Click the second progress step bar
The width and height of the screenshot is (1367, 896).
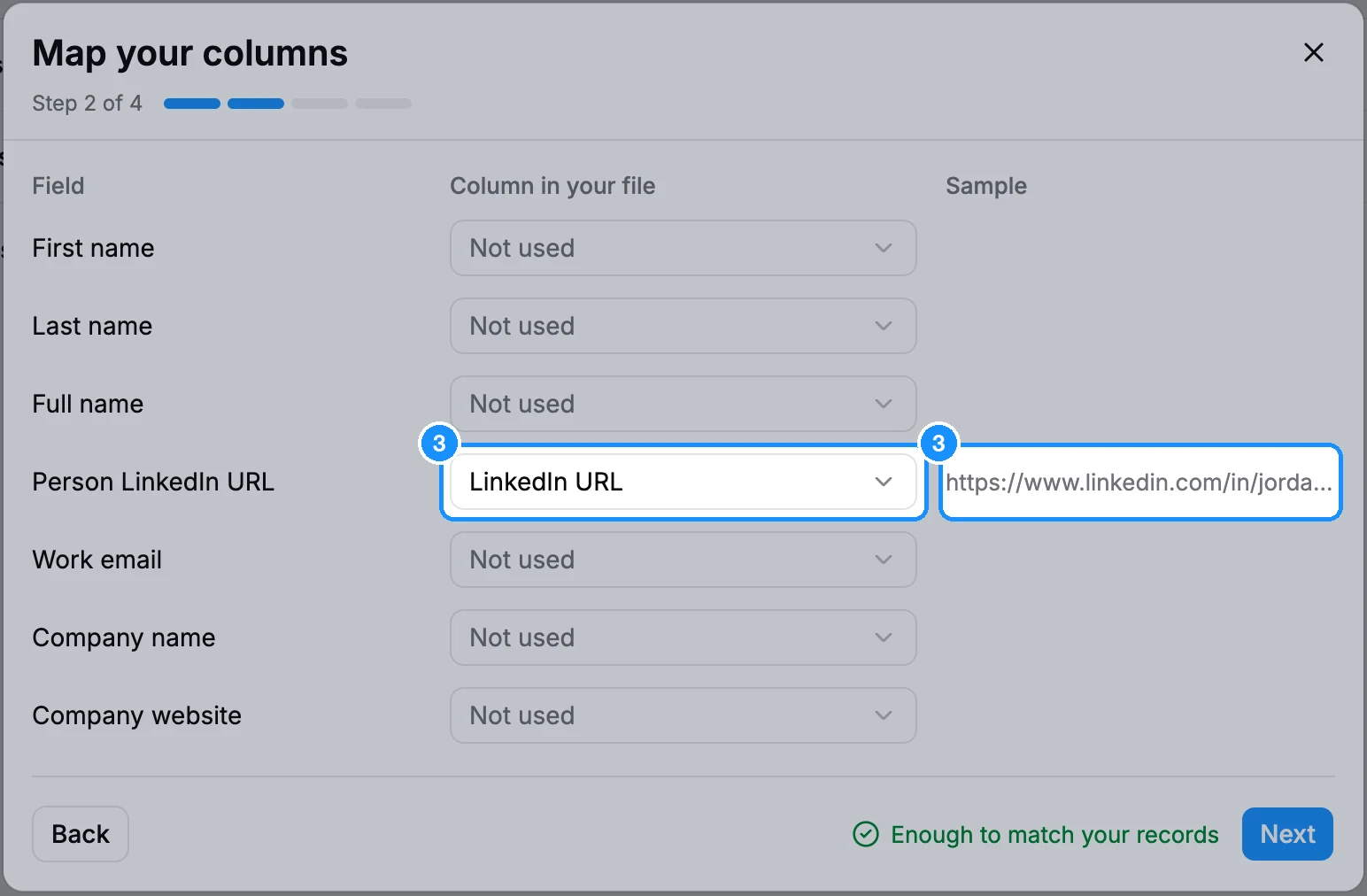coord(256,104)
